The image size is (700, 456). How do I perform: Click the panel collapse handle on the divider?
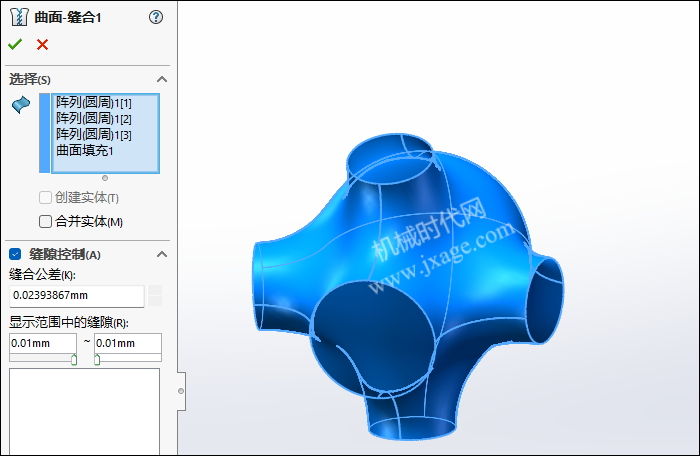pyautogui.click(x=181, y=391)
